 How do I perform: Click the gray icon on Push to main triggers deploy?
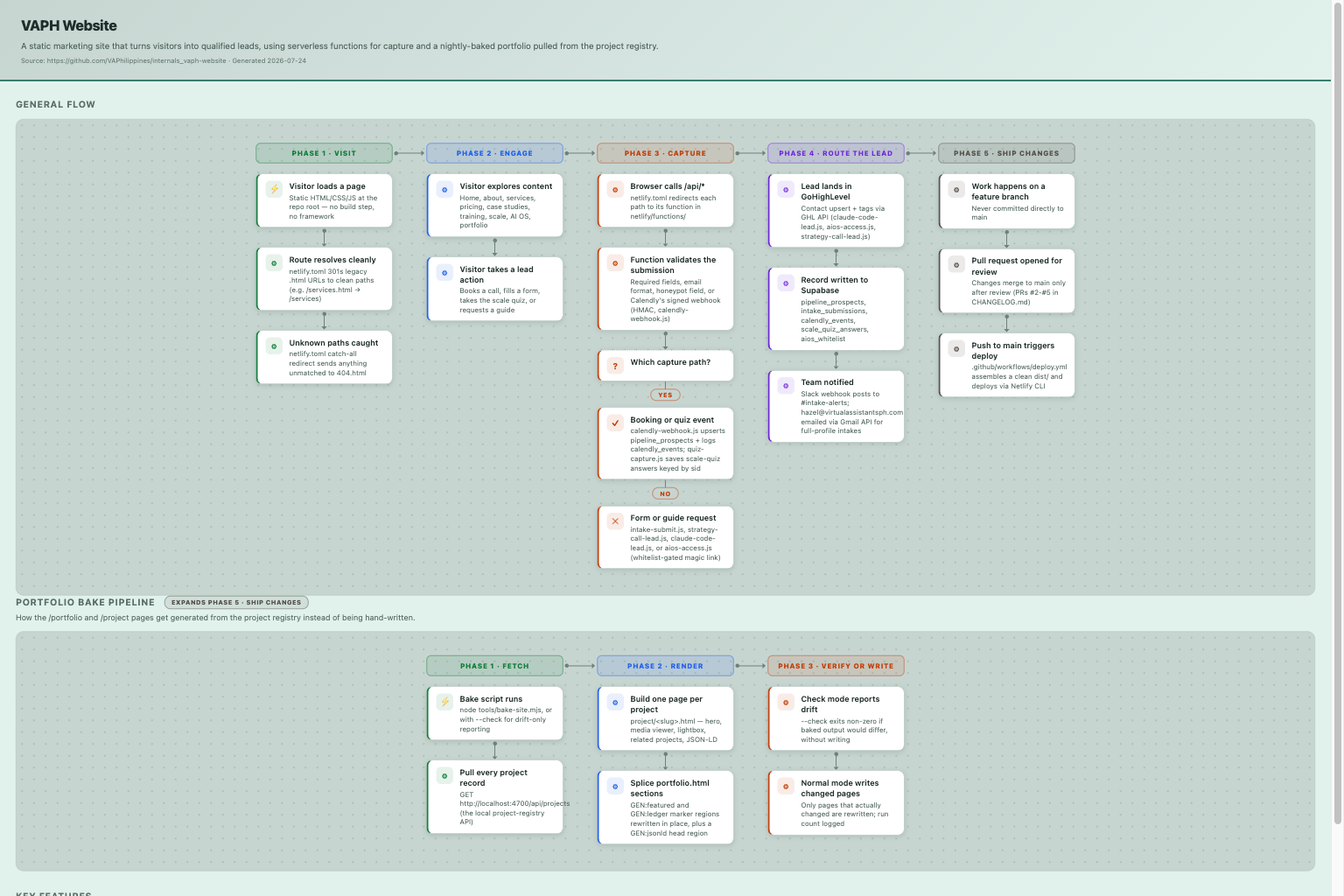pyautogui.click(x=956, y=348)
